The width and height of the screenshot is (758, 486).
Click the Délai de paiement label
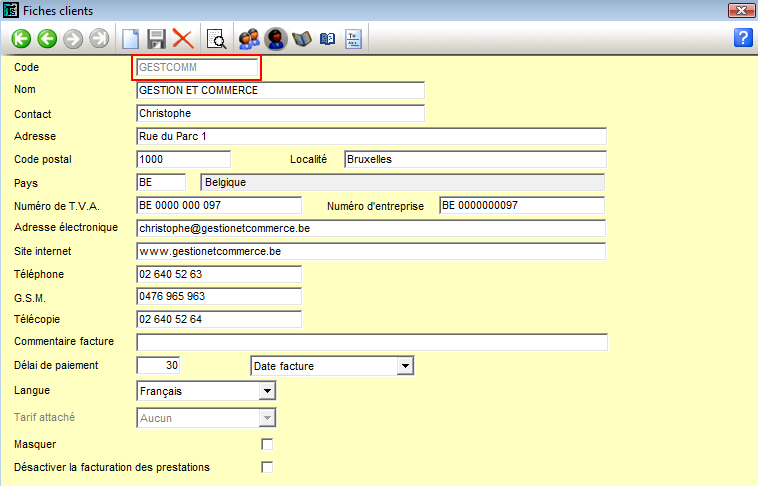[x=56, y=366]
